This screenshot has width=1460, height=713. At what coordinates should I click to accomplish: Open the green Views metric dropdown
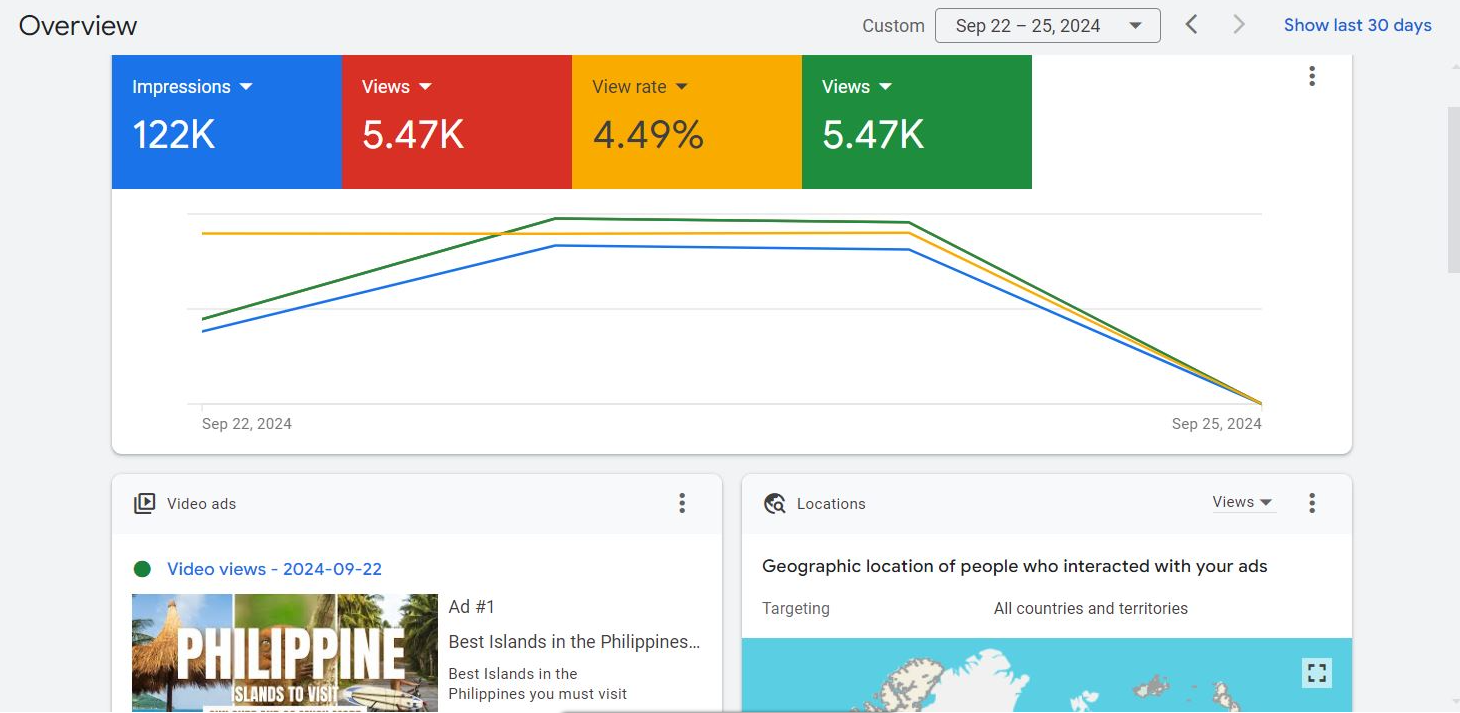tap(885, 87)
